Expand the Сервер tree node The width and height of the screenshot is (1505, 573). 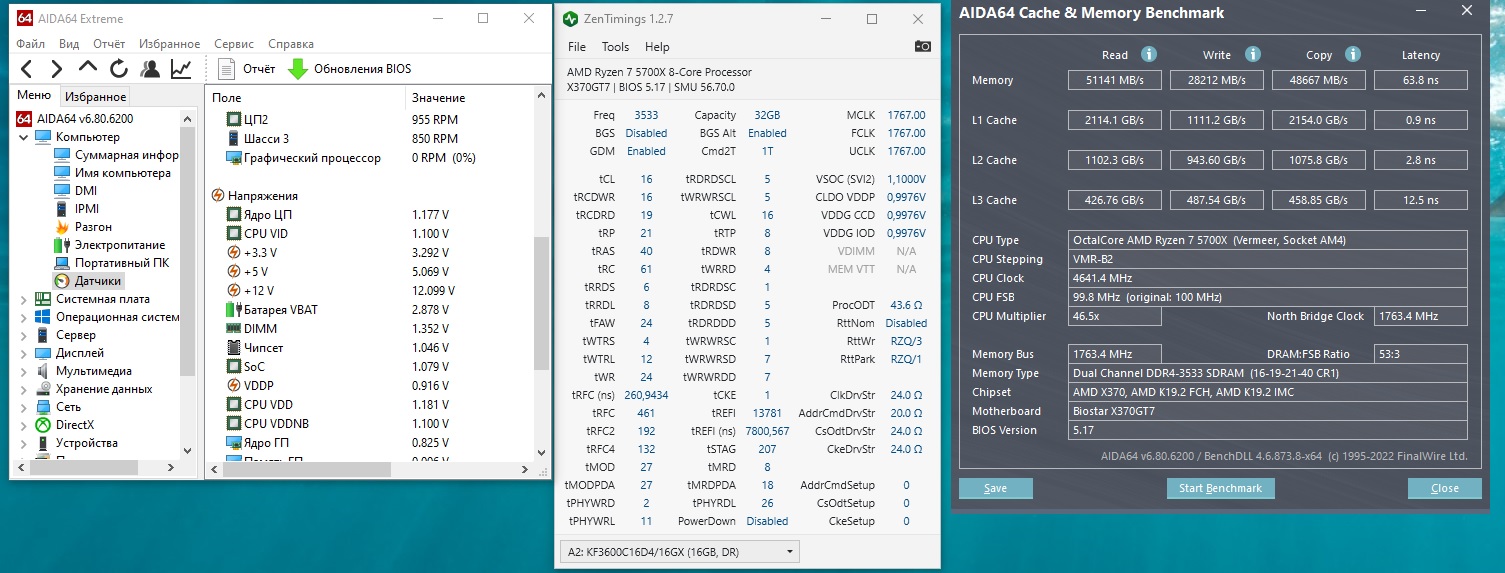pyautogui.click(x=24, y=335)
